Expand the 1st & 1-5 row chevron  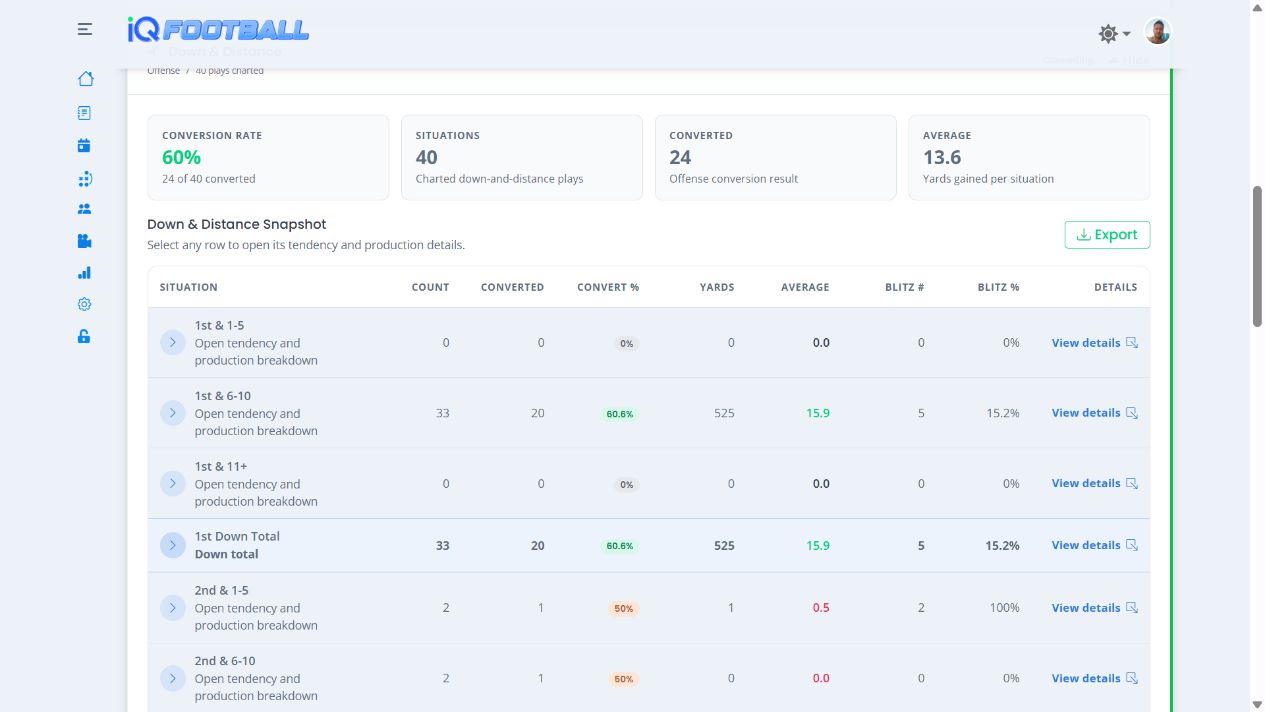(173, 343)
